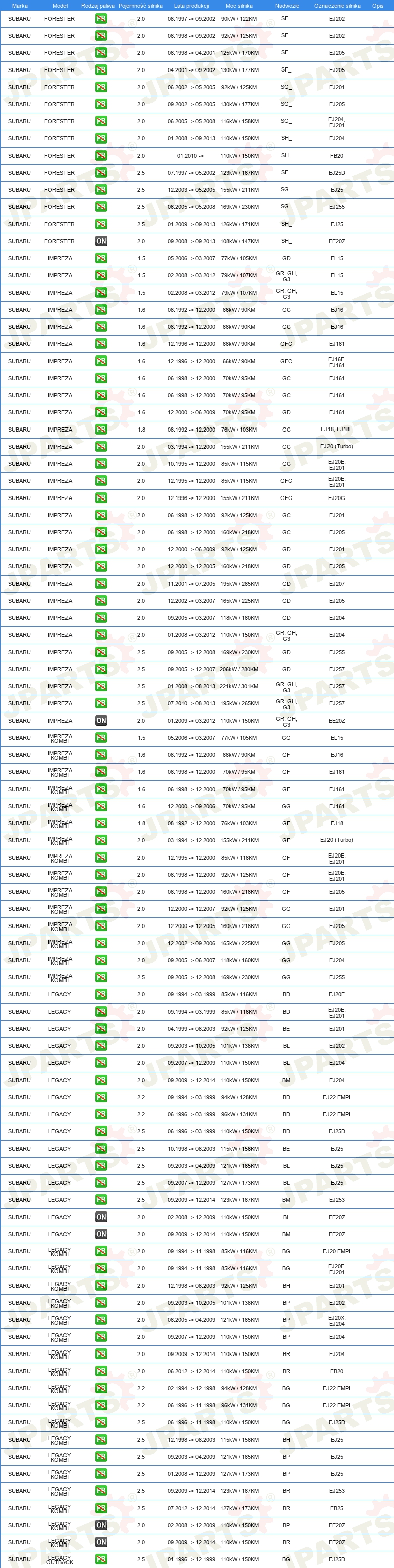Select the 04.1999 -> 08.2003 date cell

coord(191,1029)
